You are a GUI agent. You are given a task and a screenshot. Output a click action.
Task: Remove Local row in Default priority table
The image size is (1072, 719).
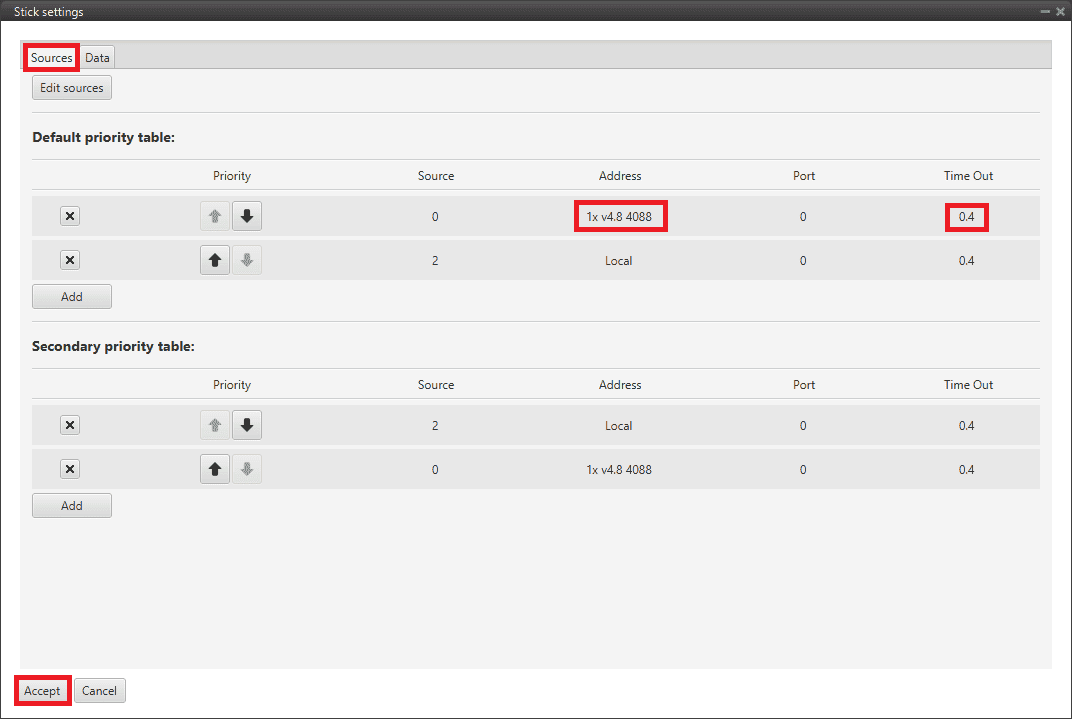(70, 260)
